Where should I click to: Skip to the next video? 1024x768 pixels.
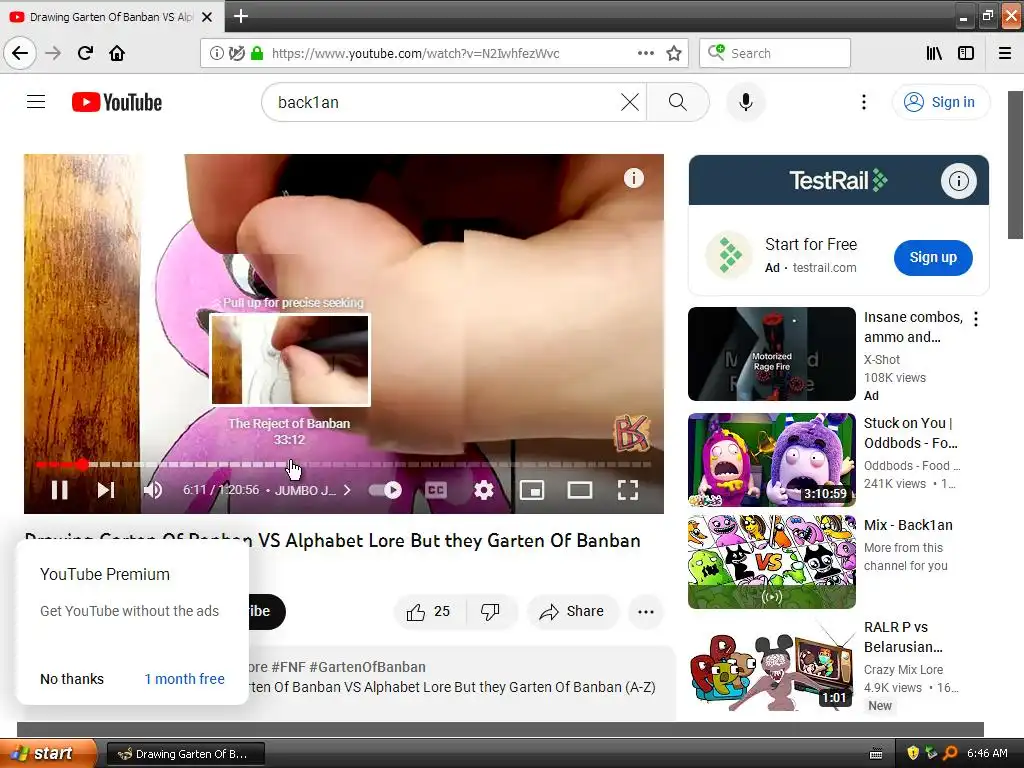(x=106, y=490)
